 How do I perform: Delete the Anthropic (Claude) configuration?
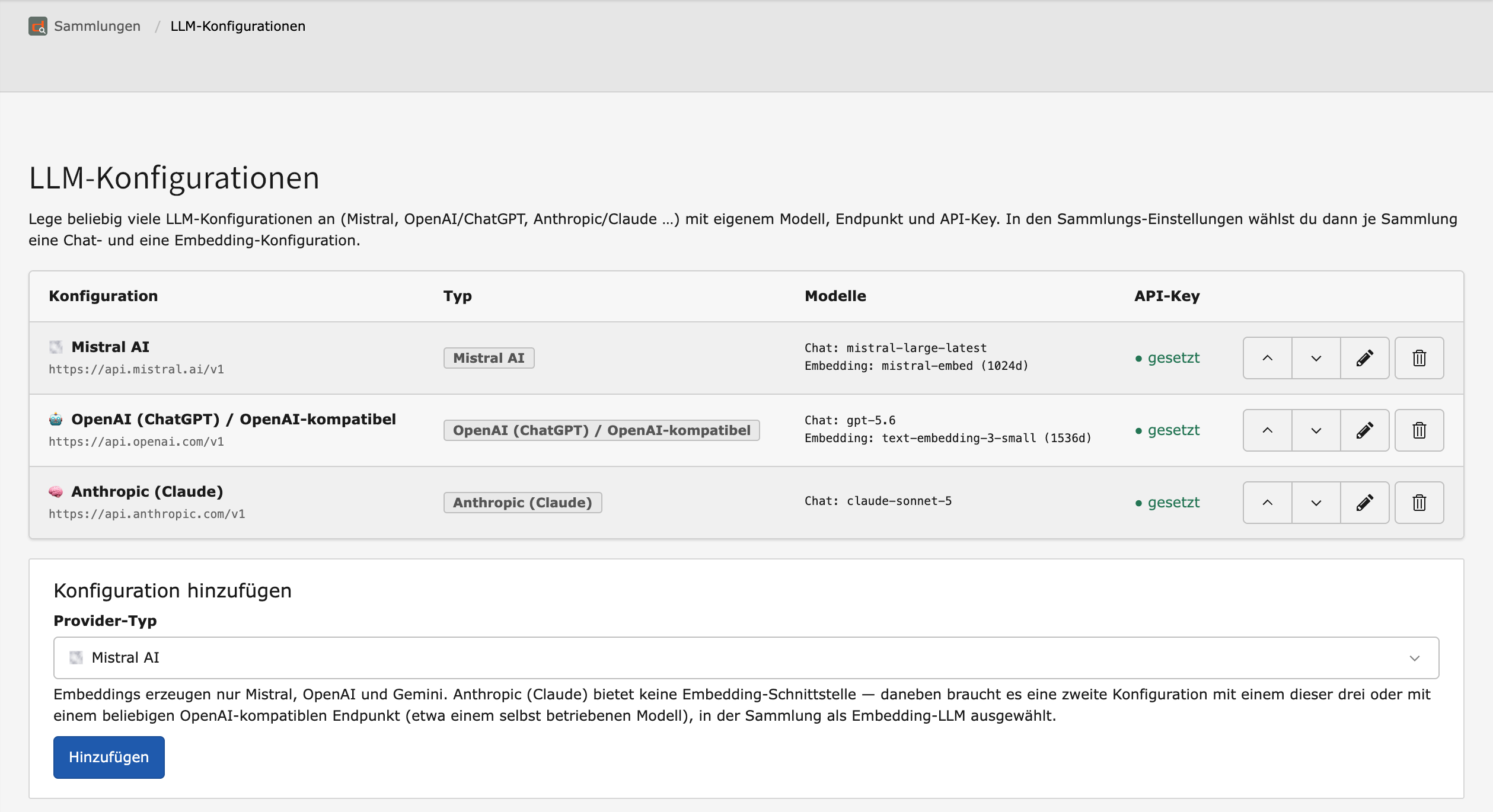pos(1419,503)
